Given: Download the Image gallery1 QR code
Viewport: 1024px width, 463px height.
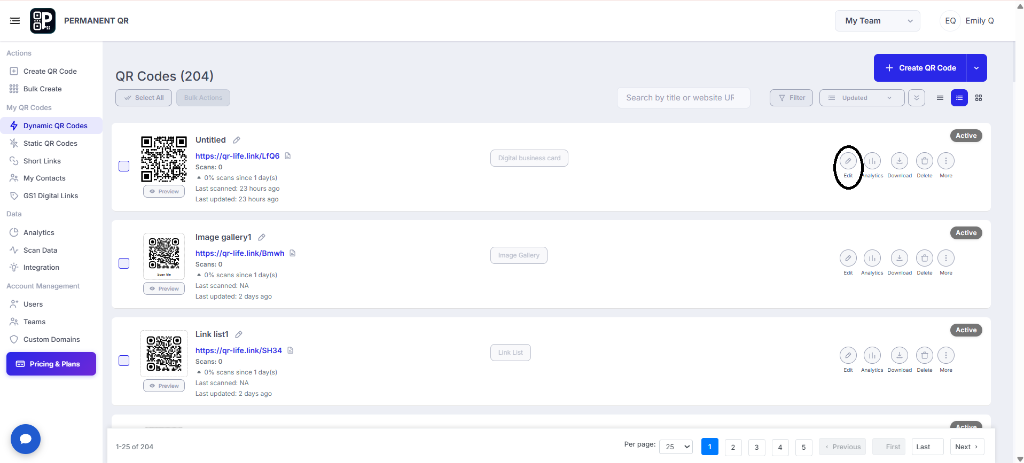Looking at the screenshot, I should coord(899,258).
